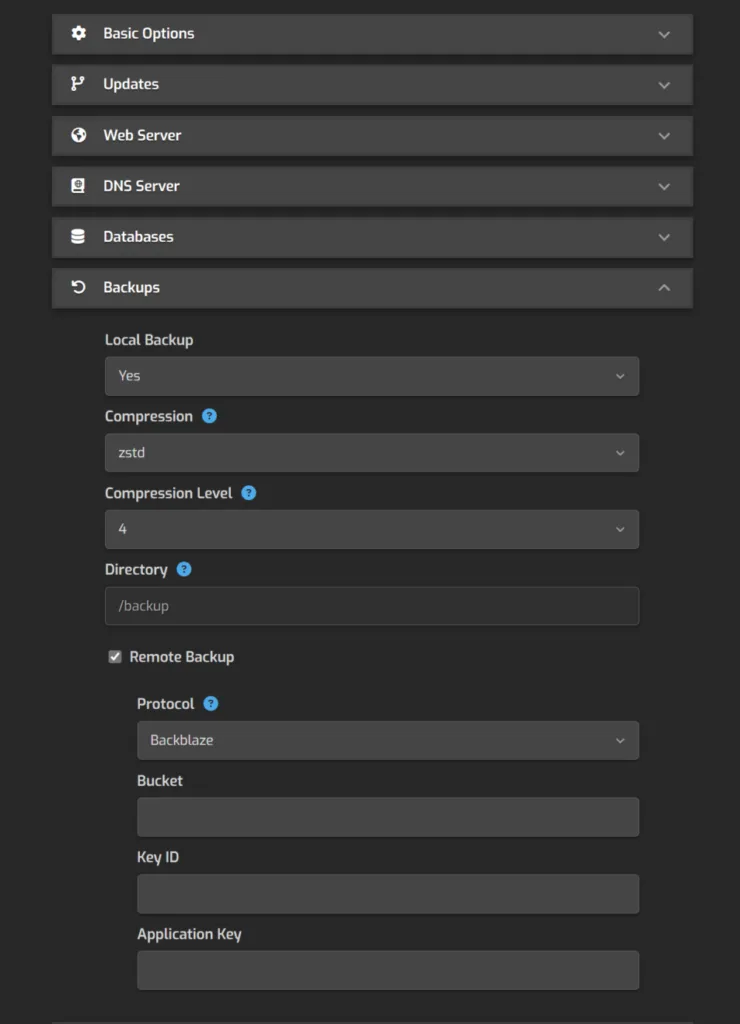Click the Directory input field

tap(372, 606)
